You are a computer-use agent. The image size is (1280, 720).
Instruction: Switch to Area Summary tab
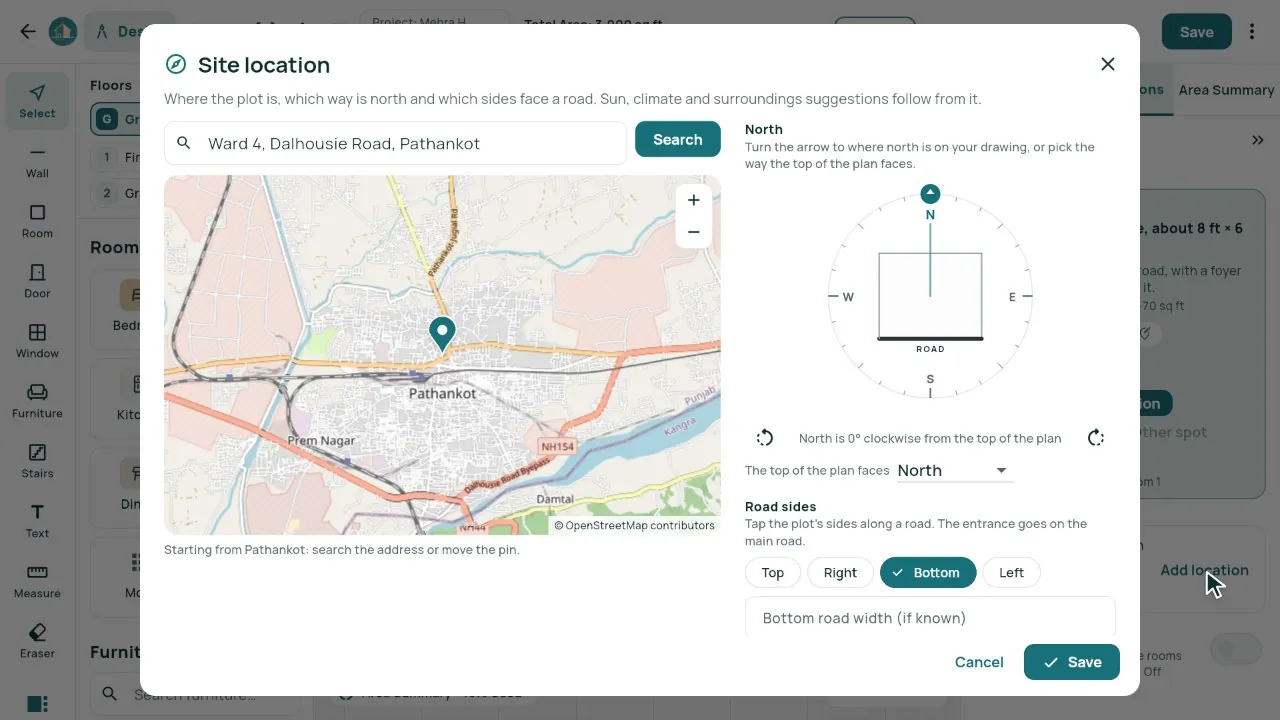[1226, 90]
